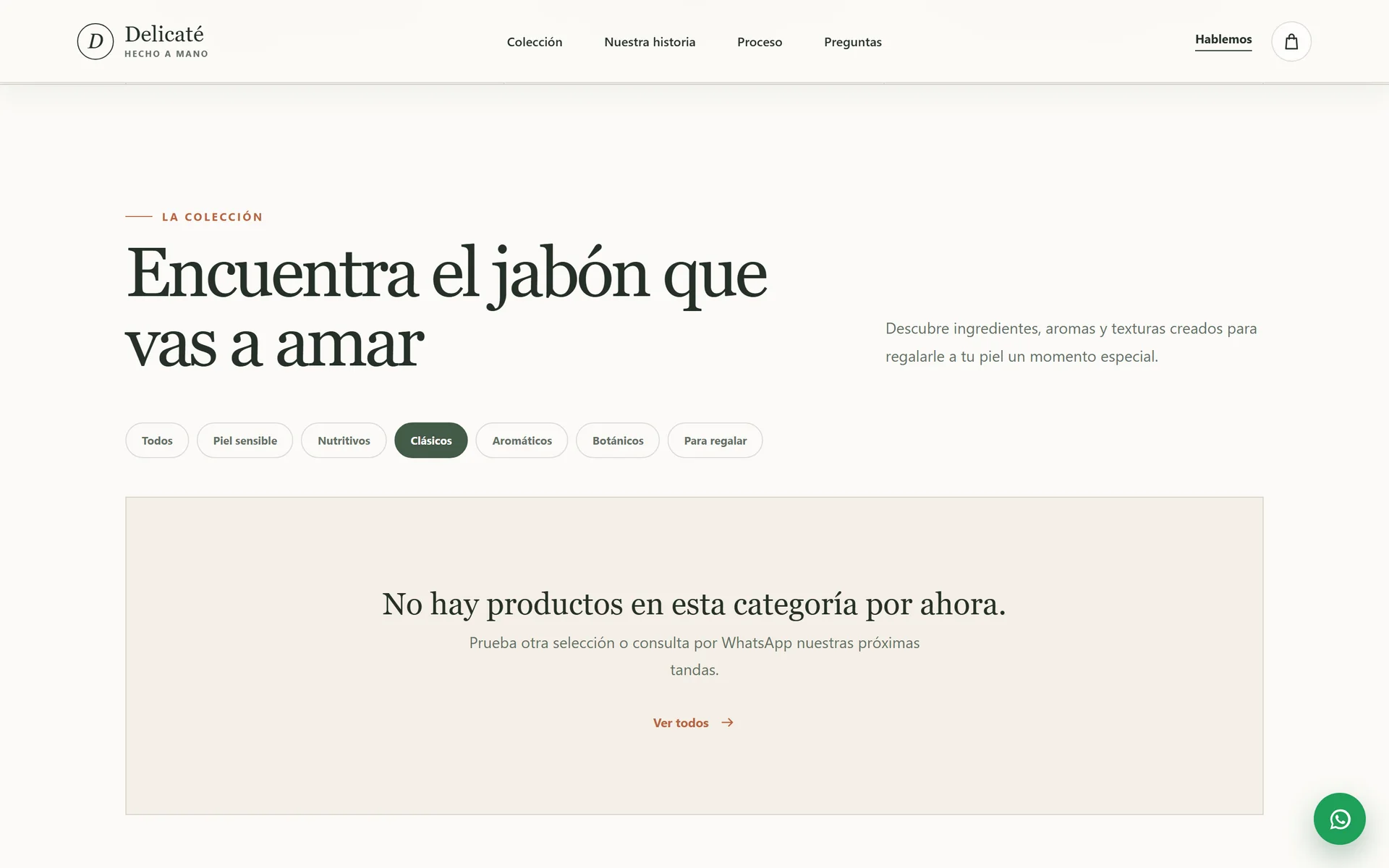
Task: Click the Delicaté brand name text
Action: tap(164, 34)
